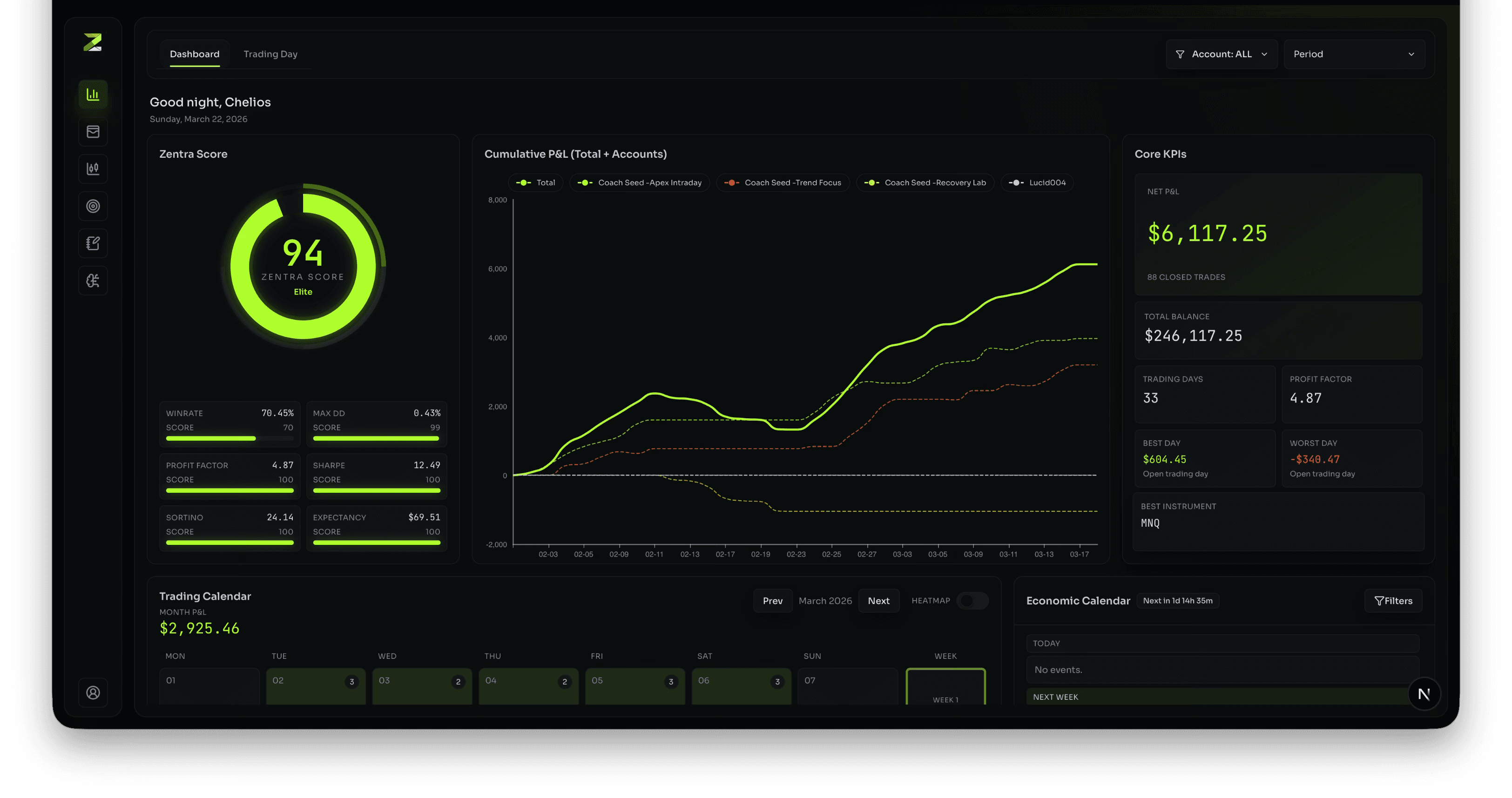Toggle the Total series in the P&L legend
This screenshot has height=798, width=1512.
(x=535, y=182)
